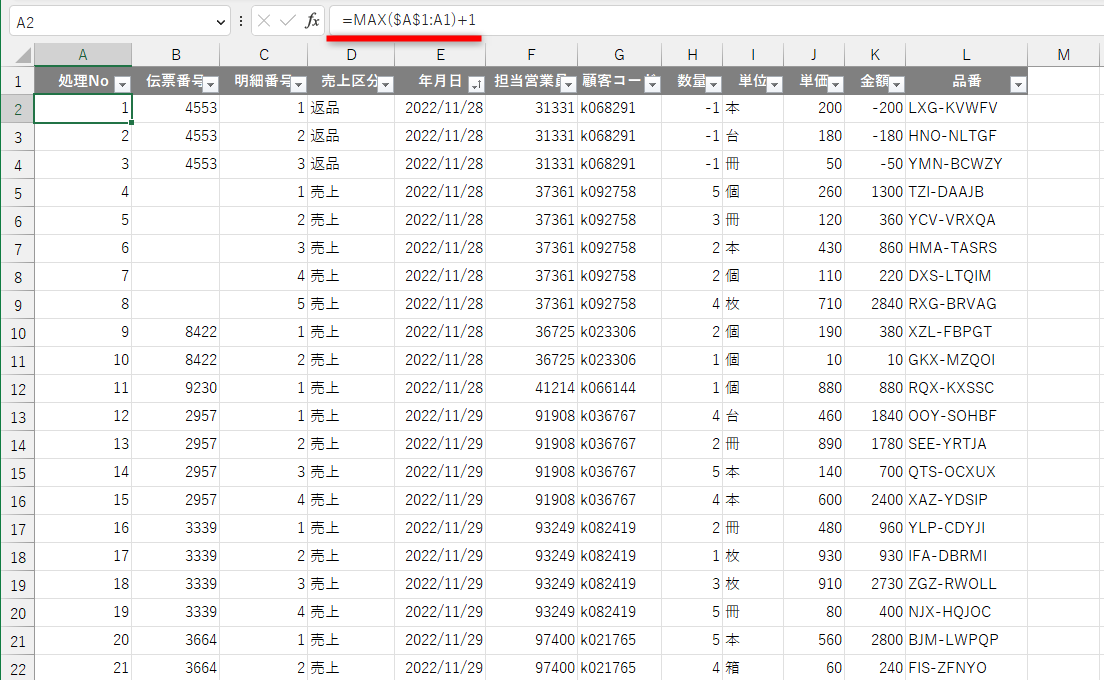
Task: Select column L header
Action: click(966, 55)
